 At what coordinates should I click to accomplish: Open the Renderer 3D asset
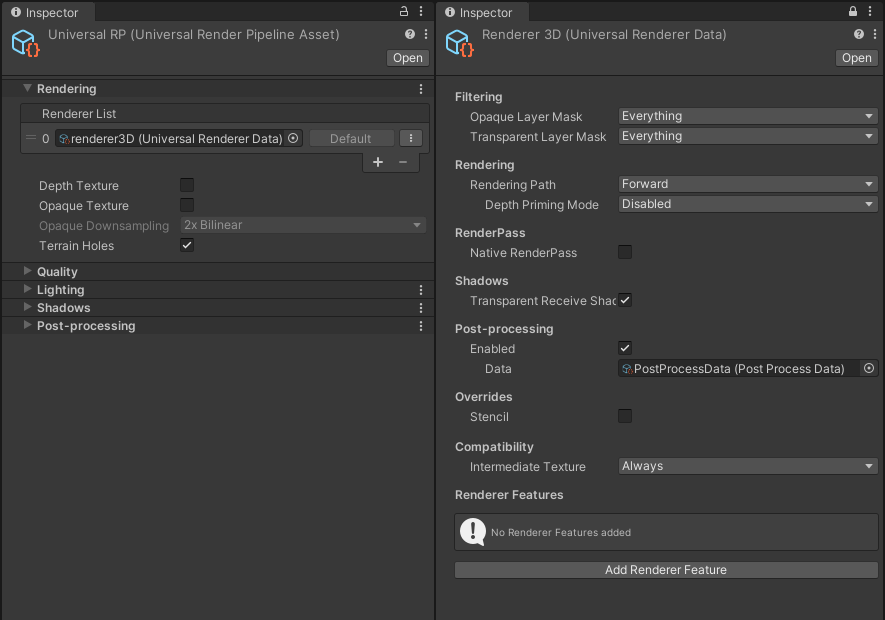coord(857,58)
